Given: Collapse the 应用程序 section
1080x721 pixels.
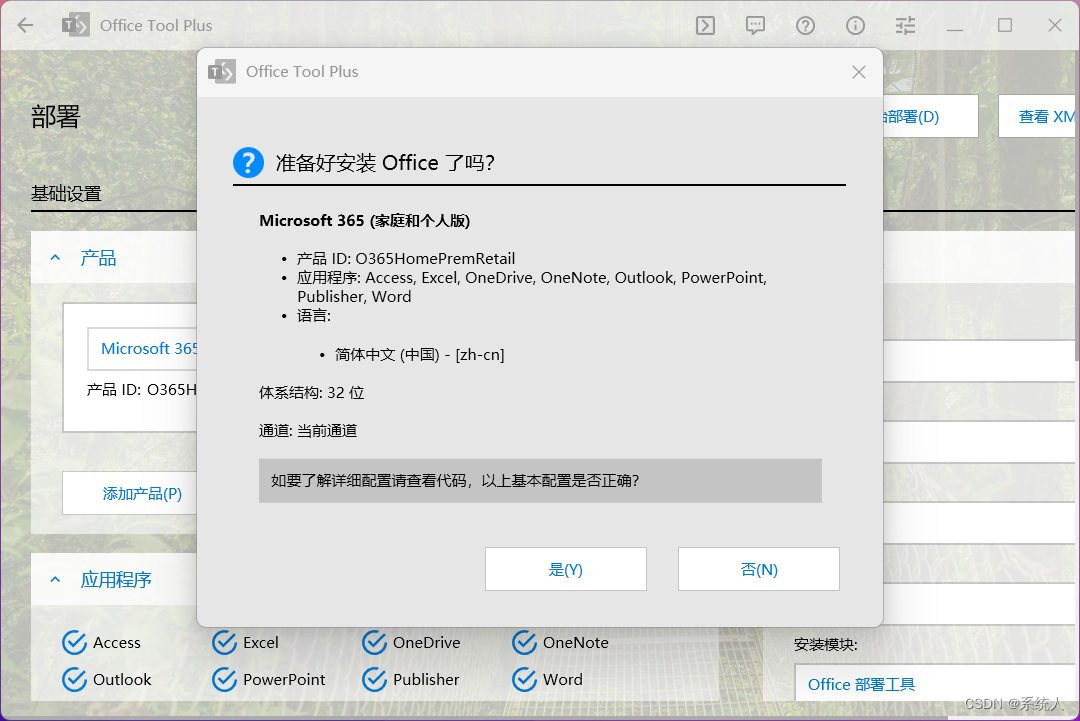Looking at the screenshot, I should pos(55,579).
